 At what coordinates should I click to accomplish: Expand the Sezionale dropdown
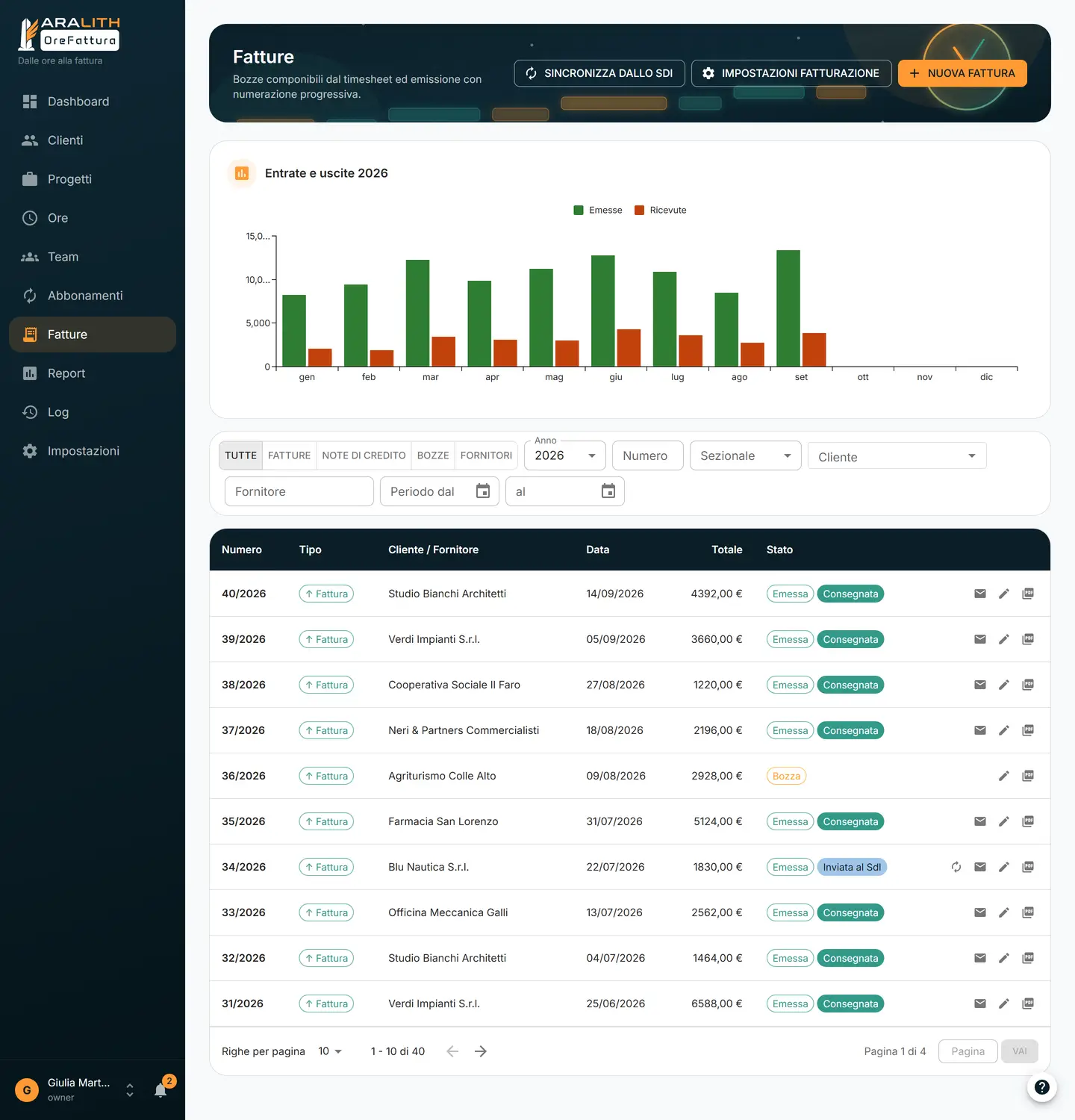pos(746,455)
